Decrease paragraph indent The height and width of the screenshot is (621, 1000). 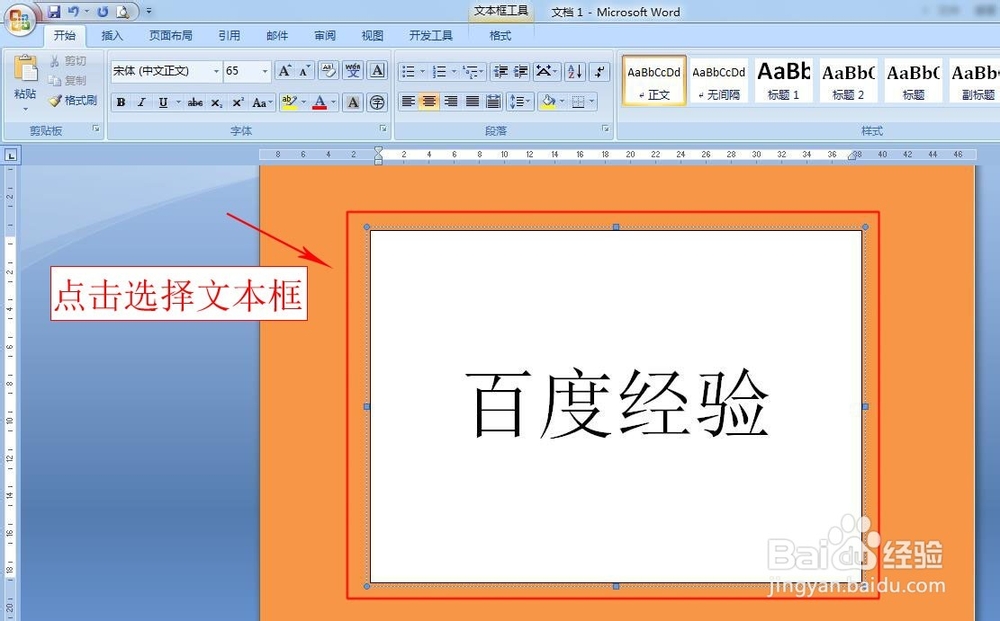point(501,71)
